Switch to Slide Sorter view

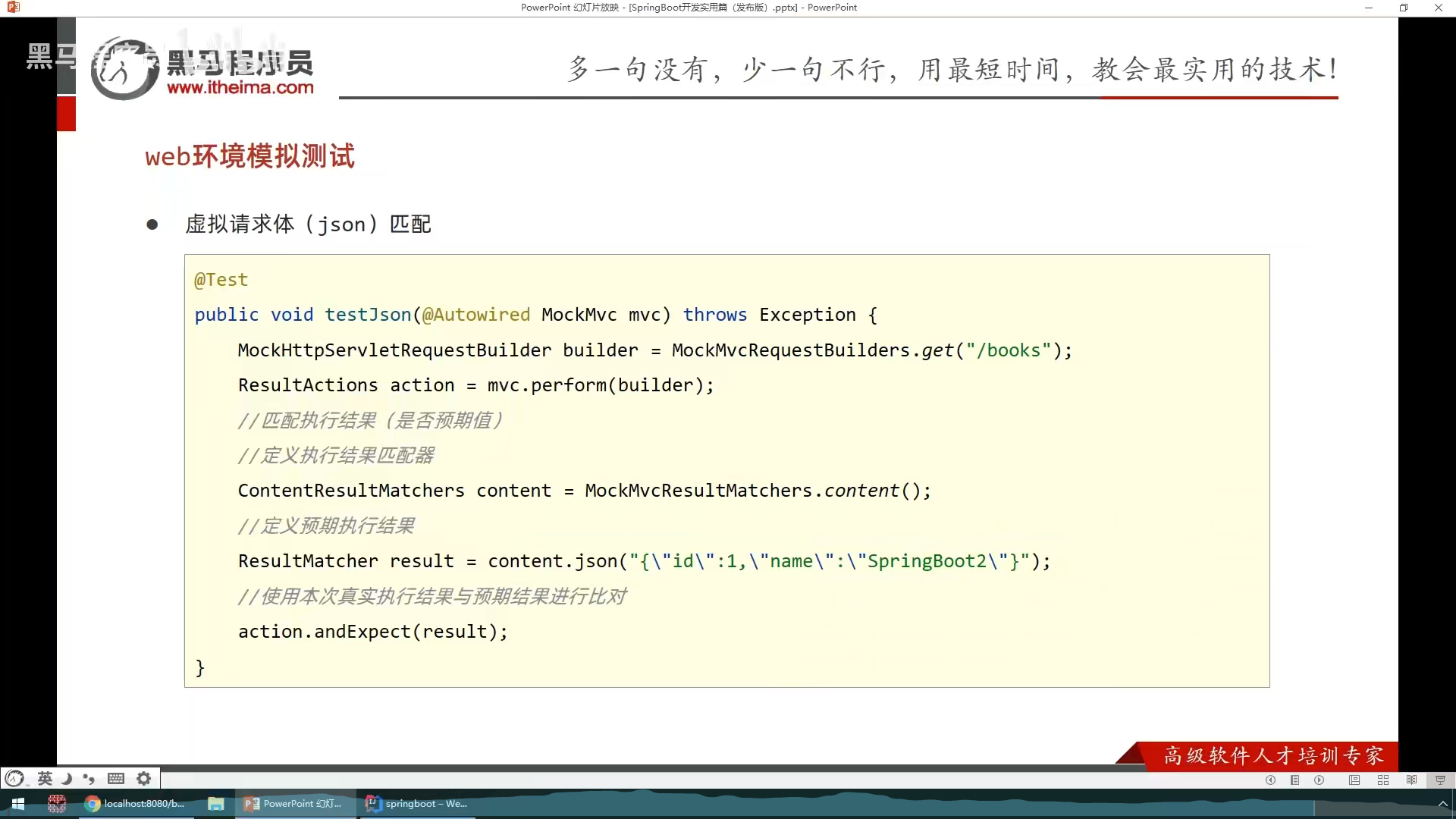pyautogui.click(x=1383, y=780)
